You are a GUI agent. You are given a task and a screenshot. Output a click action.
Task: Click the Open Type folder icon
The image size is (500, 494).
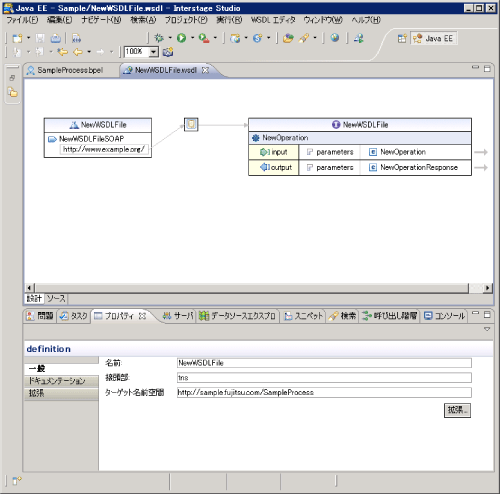click(x=288, y=38)
